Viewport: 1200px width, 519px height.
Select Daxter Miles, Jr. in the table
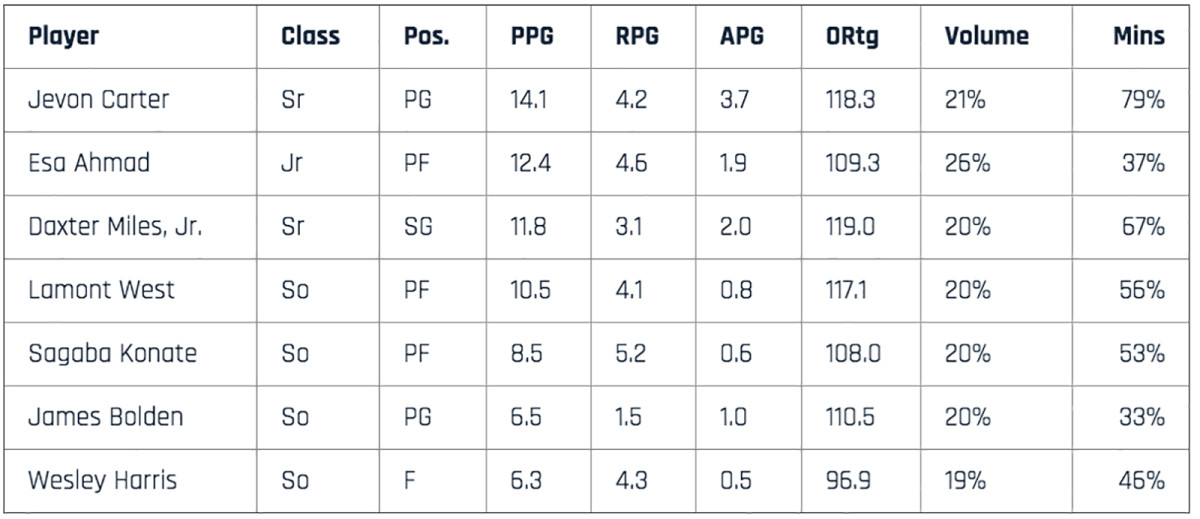pyautogui.click(x=115, y=226)
